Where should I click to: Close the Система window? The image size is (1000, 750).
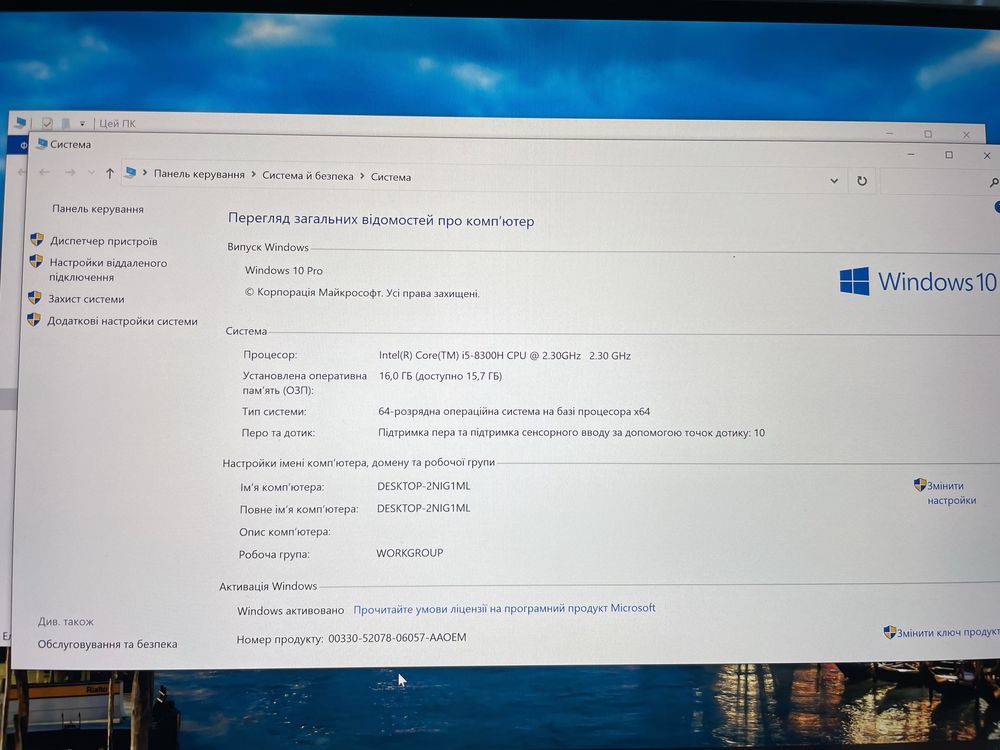[x=987, y=156]
